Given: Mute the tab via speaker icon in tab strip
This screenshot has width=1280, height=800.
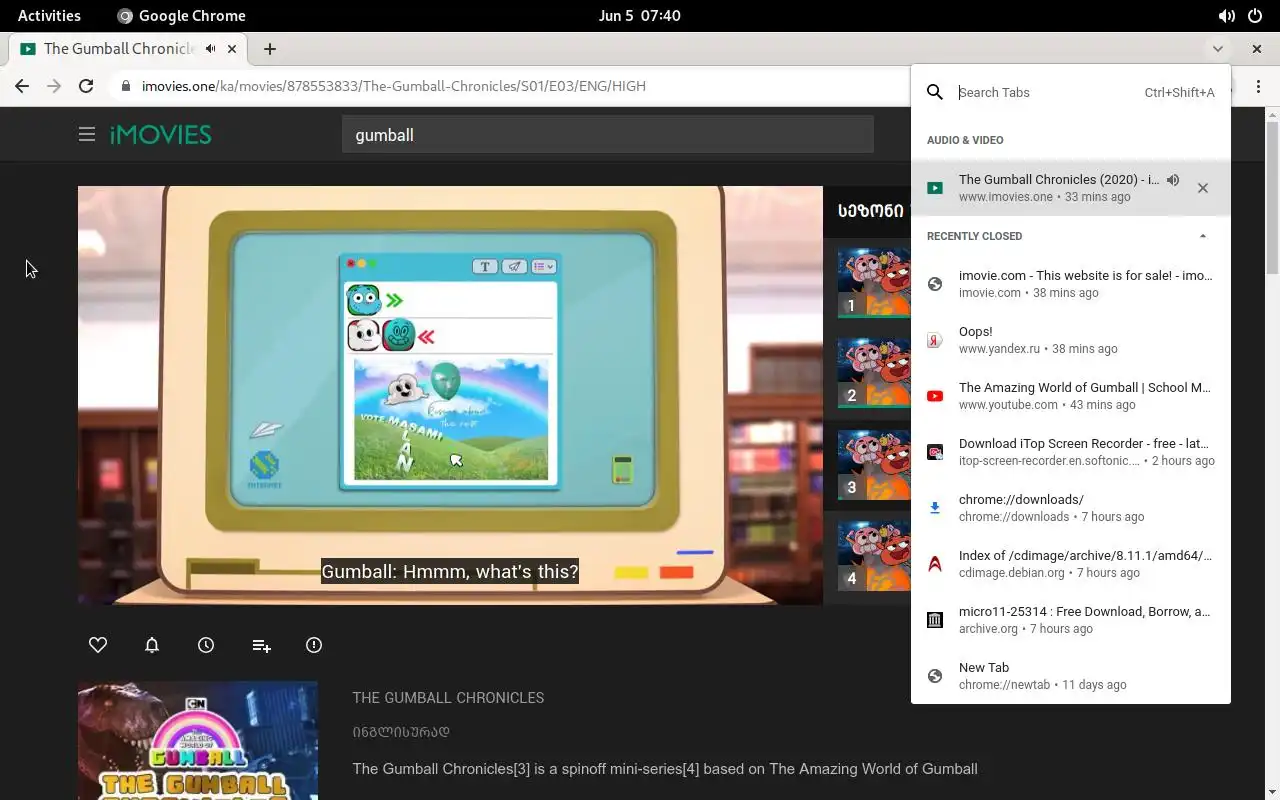Looking at the screenshot, I should (210, 48).
